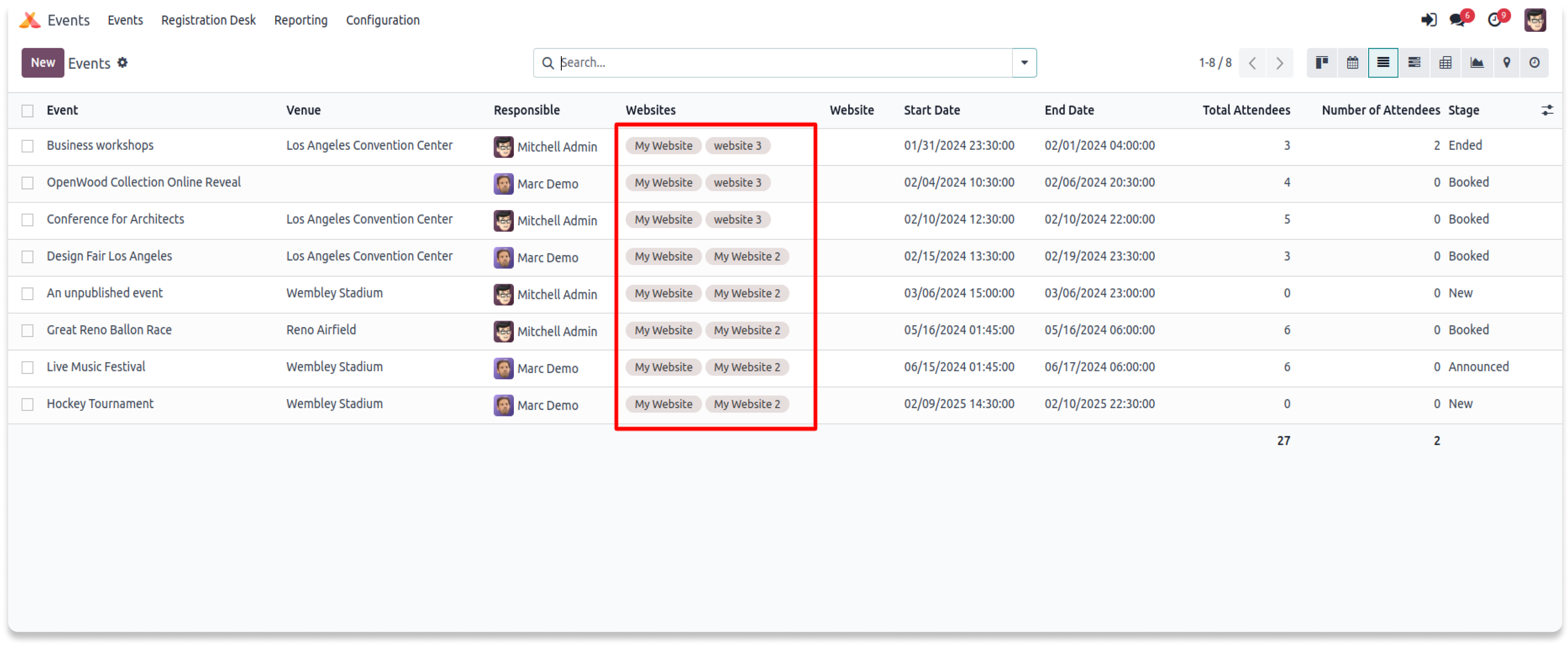Open the Reporting menu
This screenshot has height=645, width=1568.
click(x=301, y=20)
